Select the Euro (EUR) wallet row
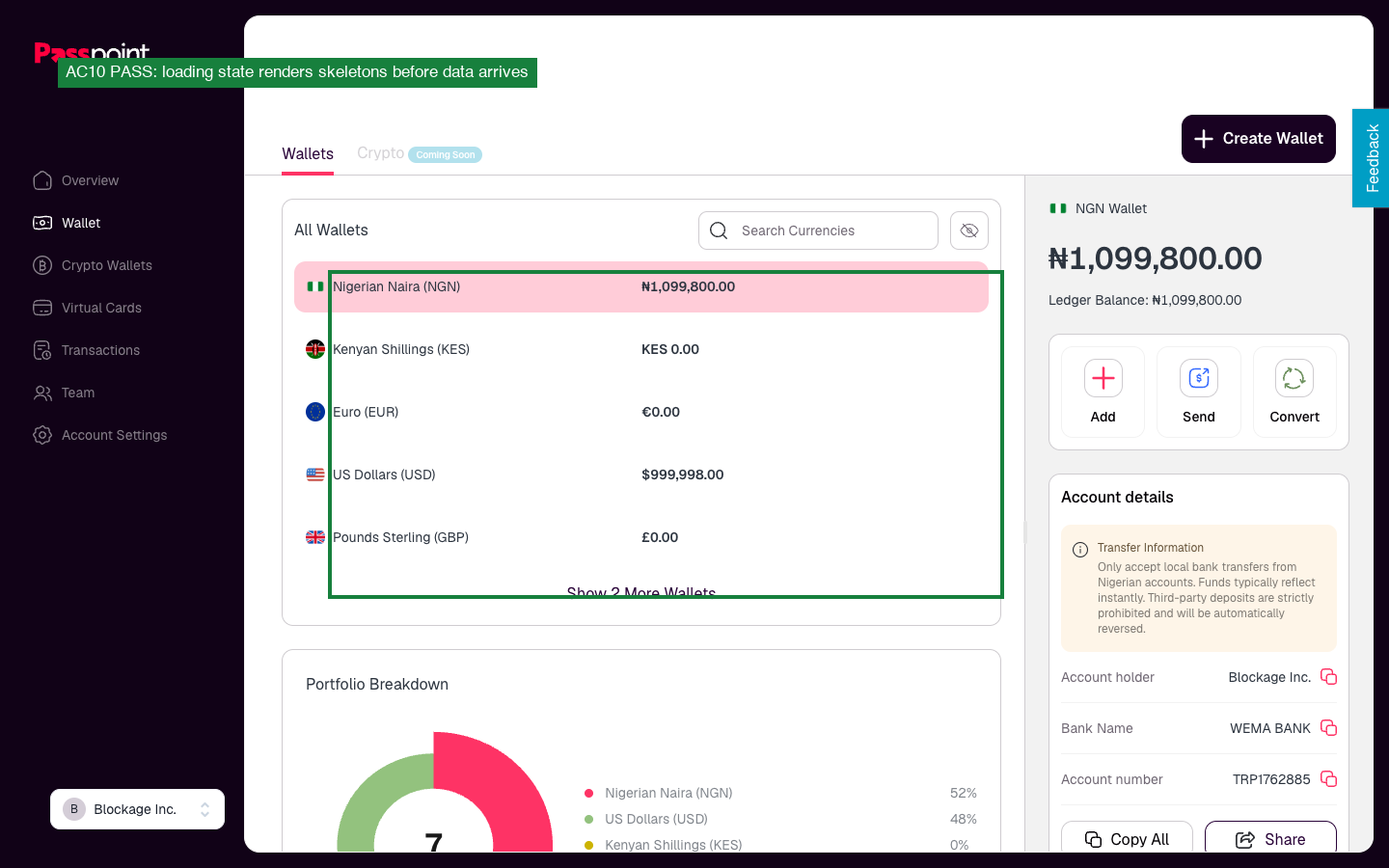The width and height of the screenshot is (1389, 868). 641,412
